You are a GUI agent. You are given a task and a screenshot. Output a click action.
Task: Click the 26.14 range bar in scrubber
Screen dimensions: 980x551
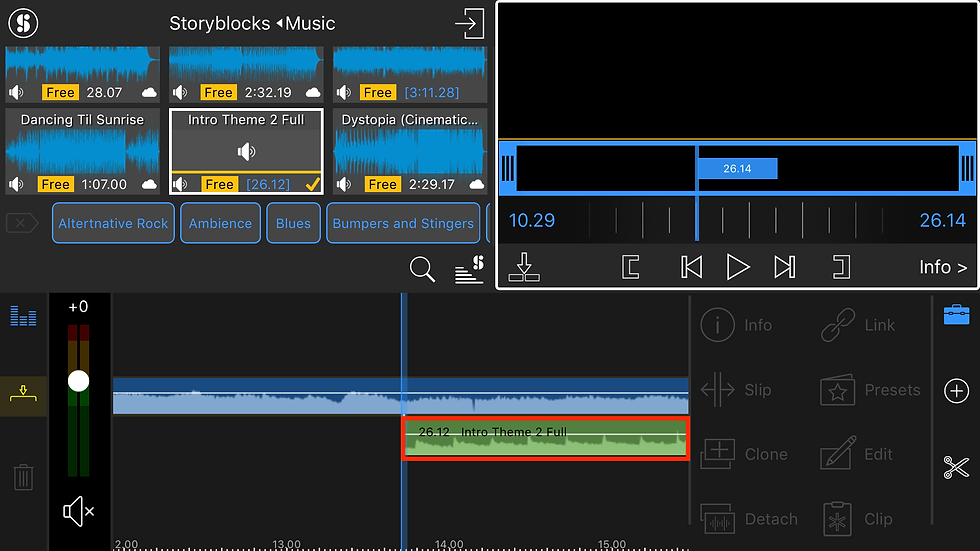pyautogui.click(x=738, y=169)
